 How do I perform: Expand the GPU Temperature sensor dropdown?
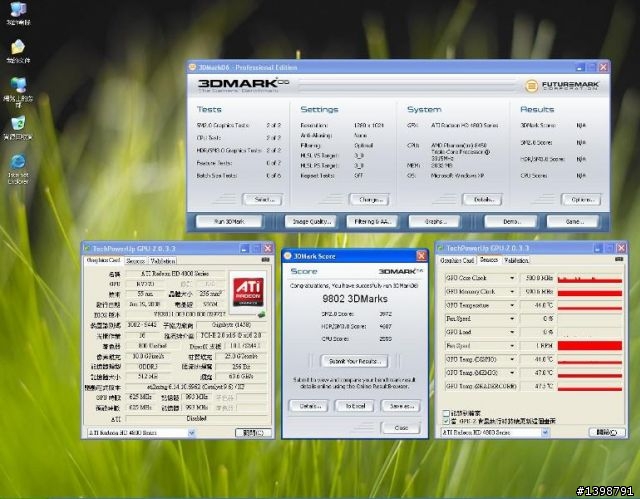[514, 304]
